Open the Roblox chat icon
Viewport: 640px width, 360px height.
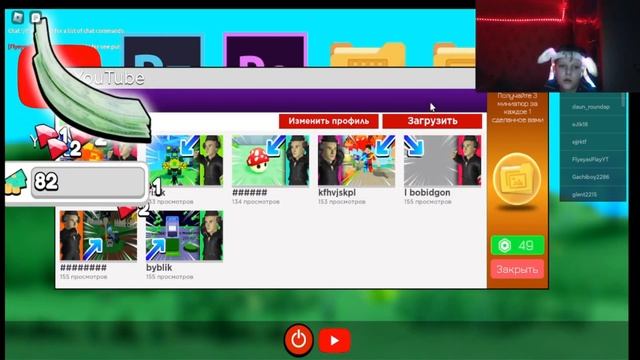(36, 17)
